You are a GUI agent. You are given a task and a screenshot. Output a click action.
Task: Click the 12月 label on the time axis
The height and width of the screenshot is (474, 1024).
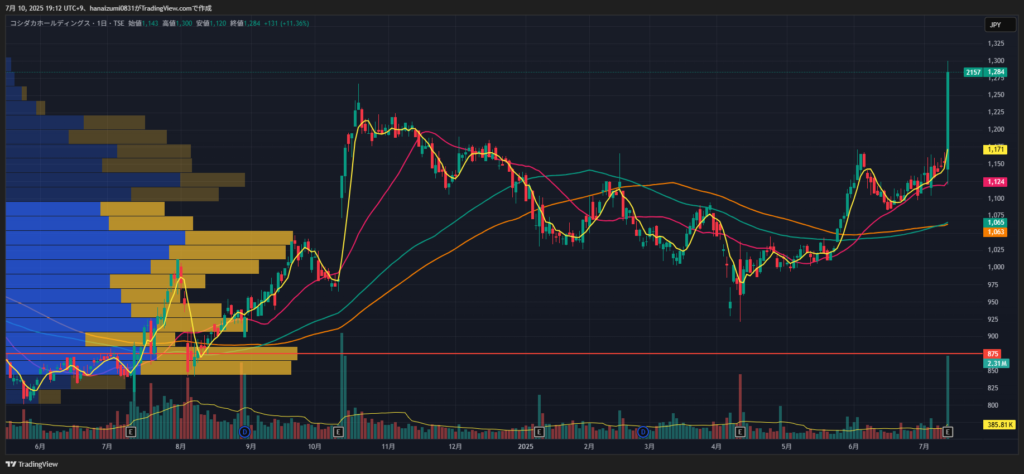(456, 447)
